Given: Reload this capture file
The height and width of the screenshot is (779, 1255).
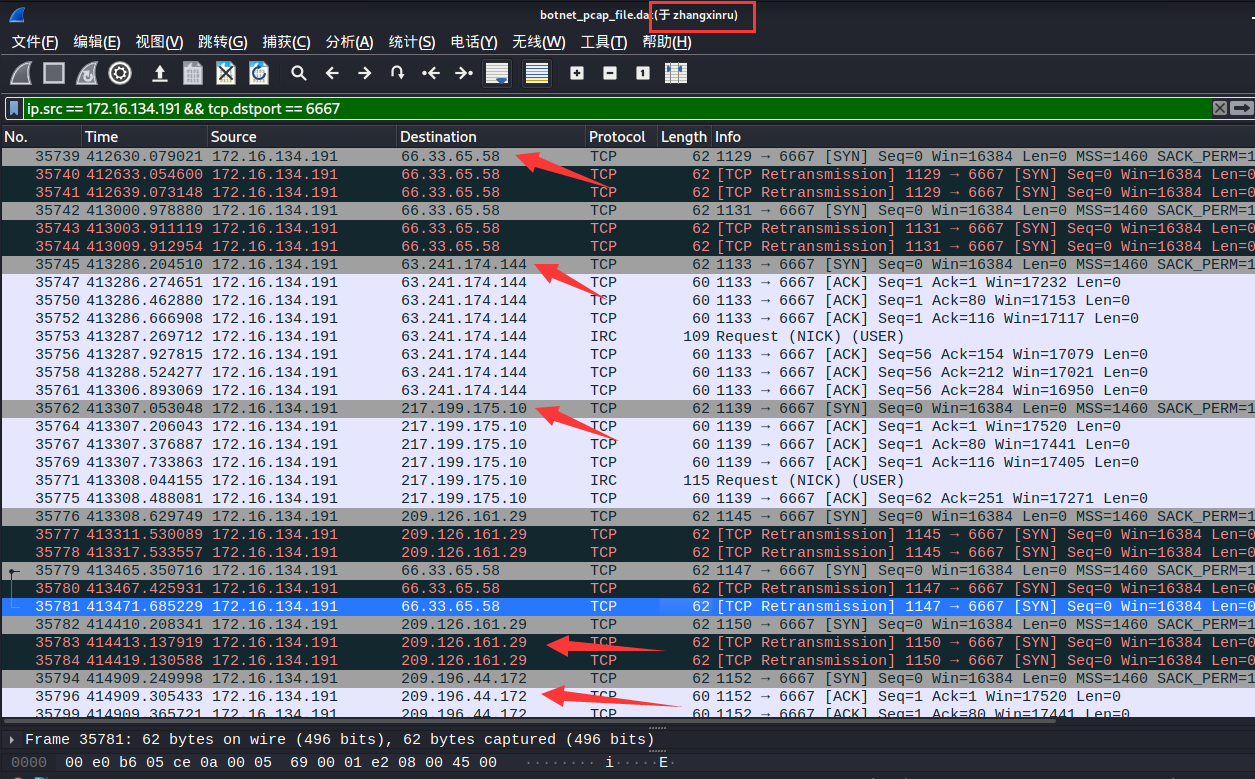Looking at the screenshot, I should (x=259, y=73).
